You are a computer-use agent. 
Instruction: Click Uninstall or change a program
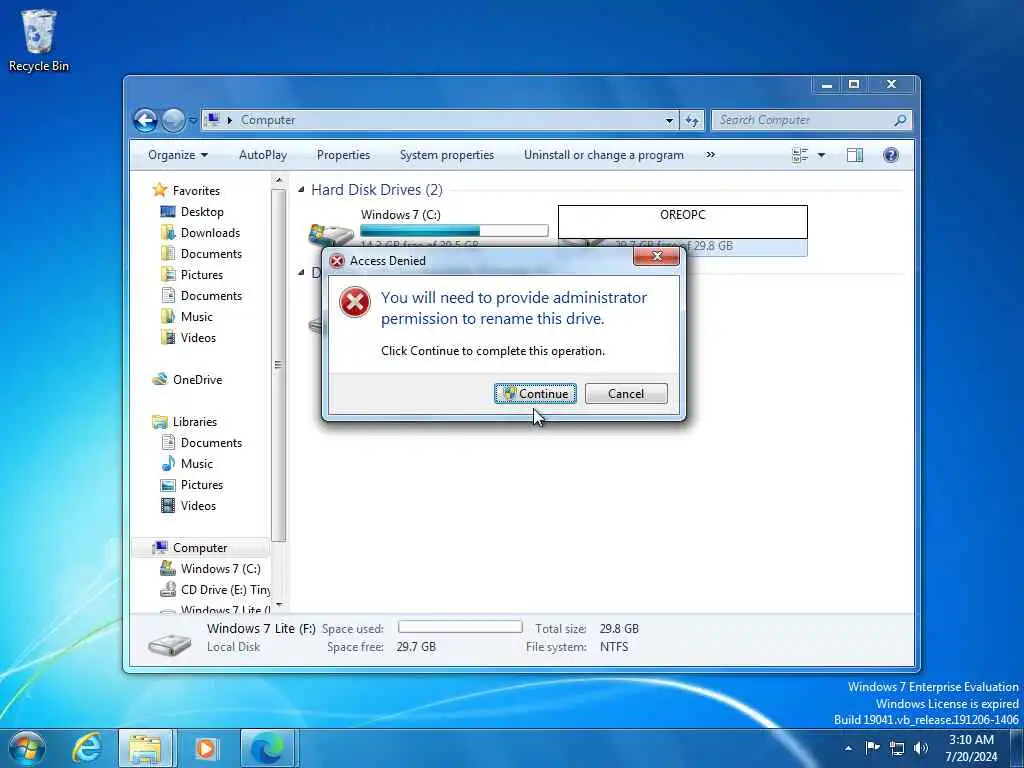coord(603,155)
